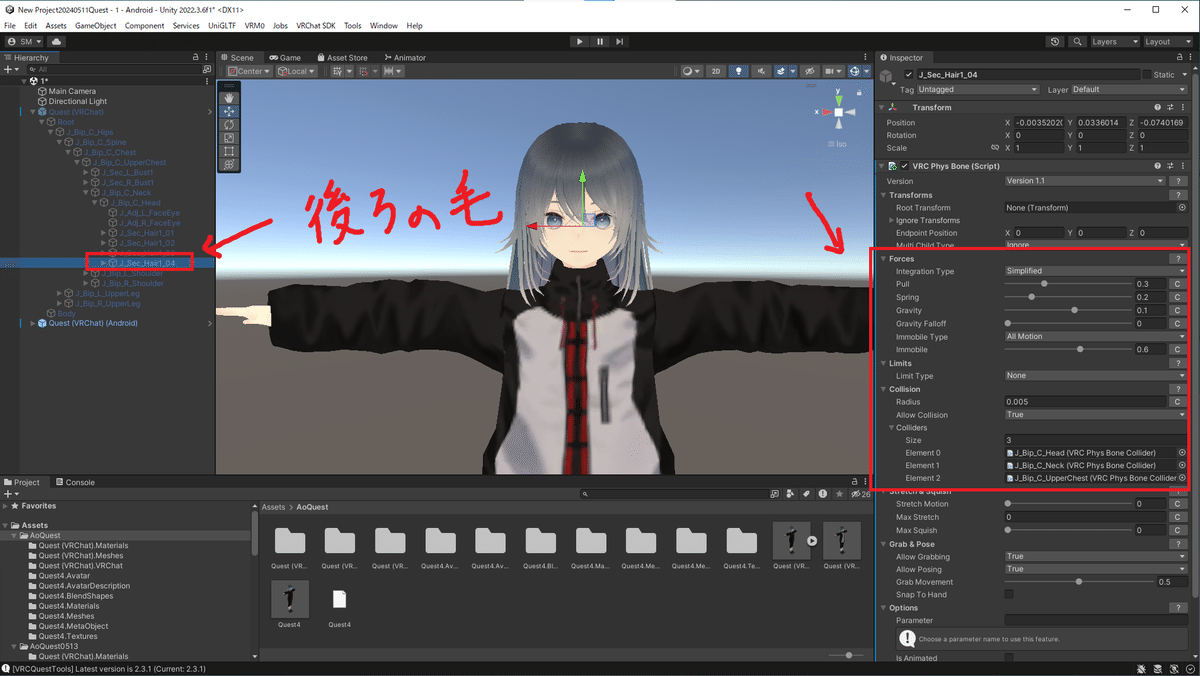Switch to the Animator tab
This screenshot has height=676, width=1200.
[x=404, y=58]
